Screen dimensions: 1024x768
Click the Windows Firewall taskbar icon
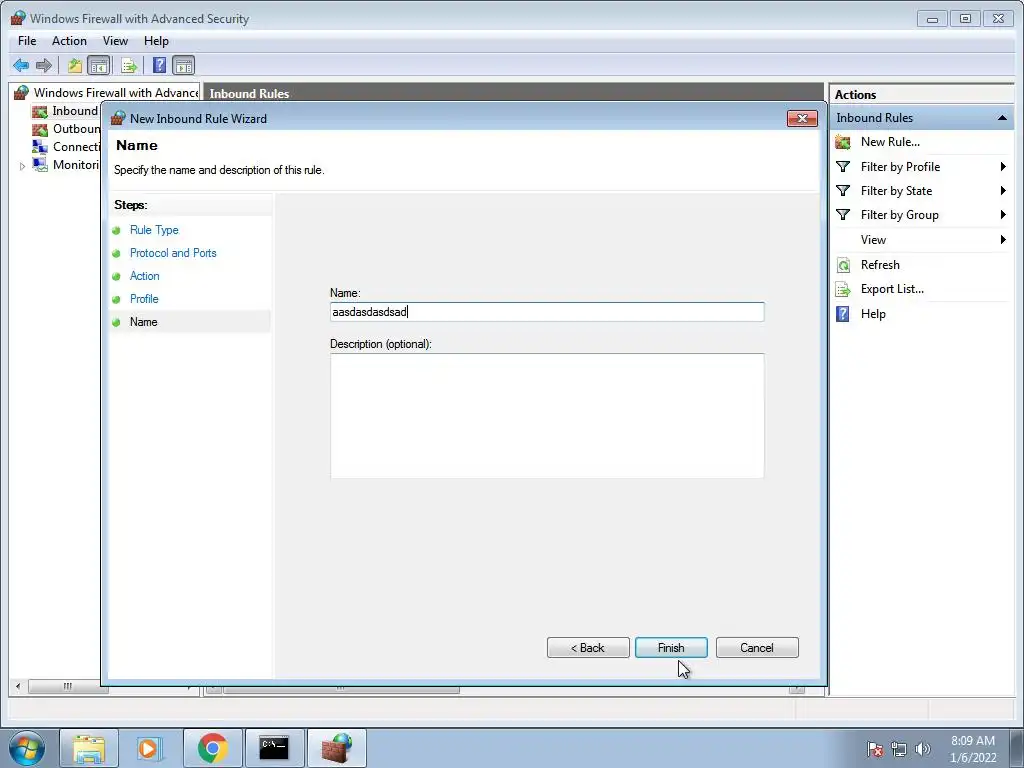point(336,748)
